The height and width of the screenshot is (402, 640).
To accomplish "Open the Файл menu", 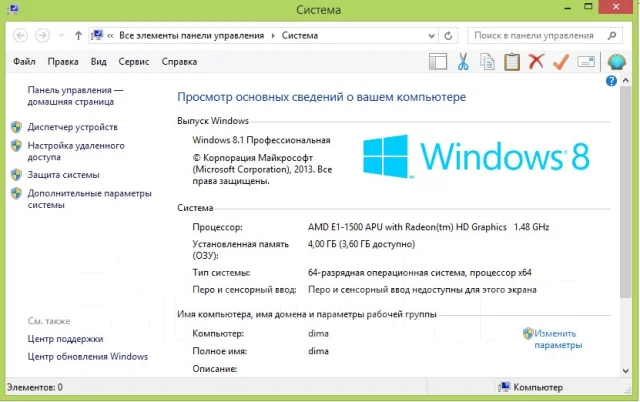I will 24,62.
